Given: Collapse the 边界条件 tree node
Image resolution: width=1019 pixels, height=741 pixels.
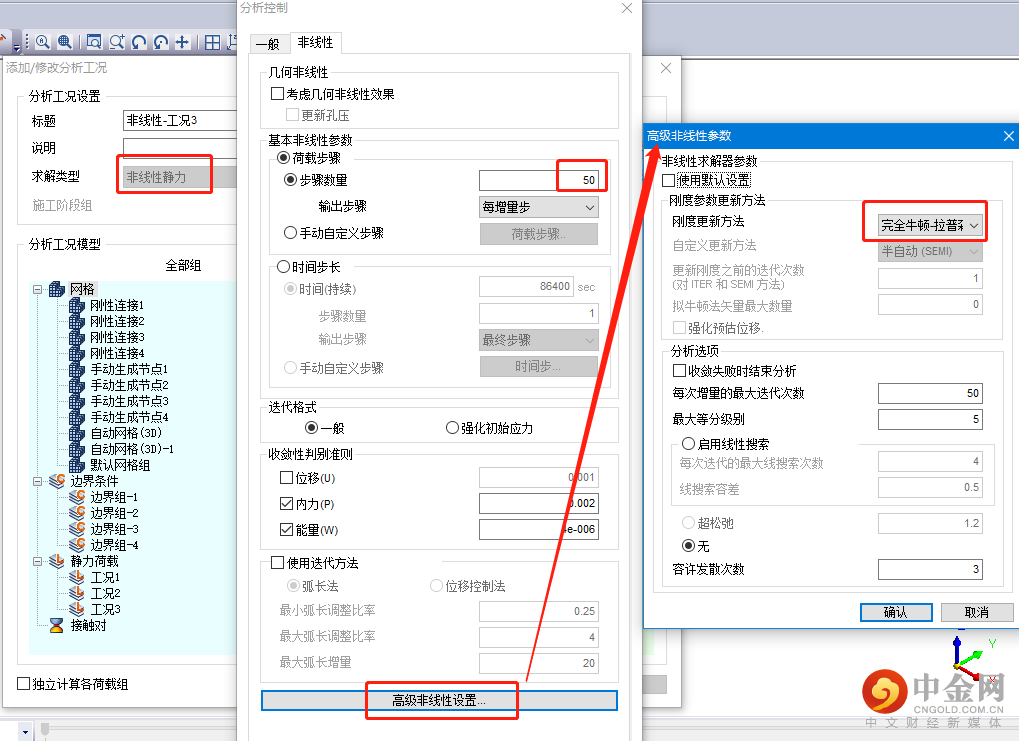Looking at the screenshot, I should click(38, 481).
